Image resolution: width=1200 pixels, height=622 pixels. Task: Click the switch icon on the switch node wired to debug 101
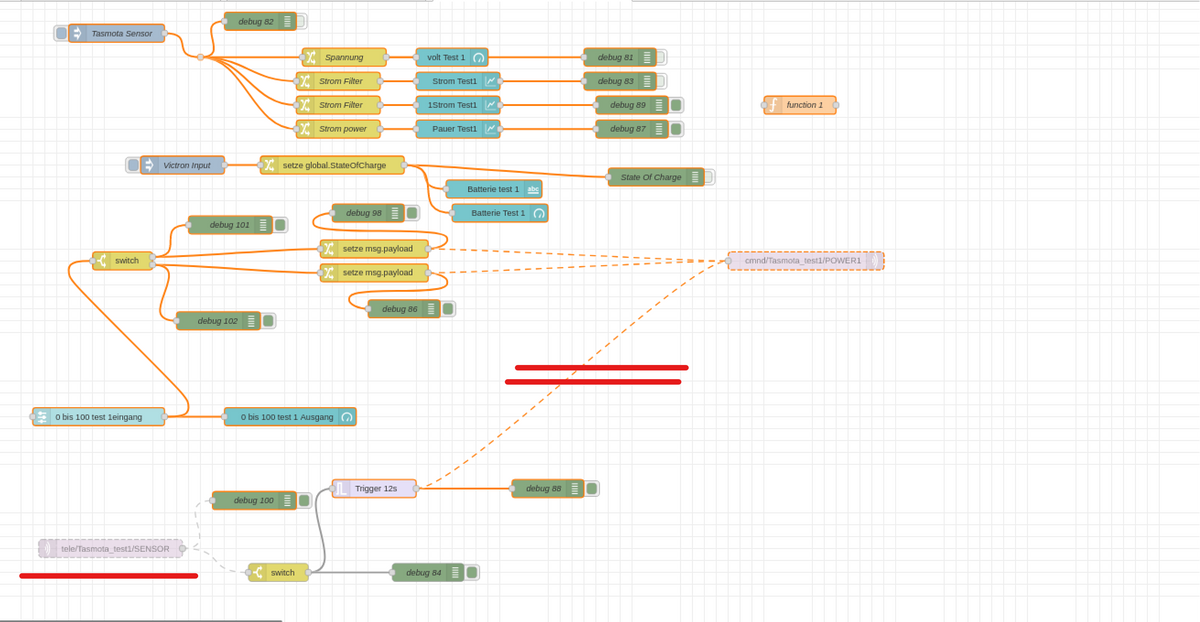(x=101, y=261)
